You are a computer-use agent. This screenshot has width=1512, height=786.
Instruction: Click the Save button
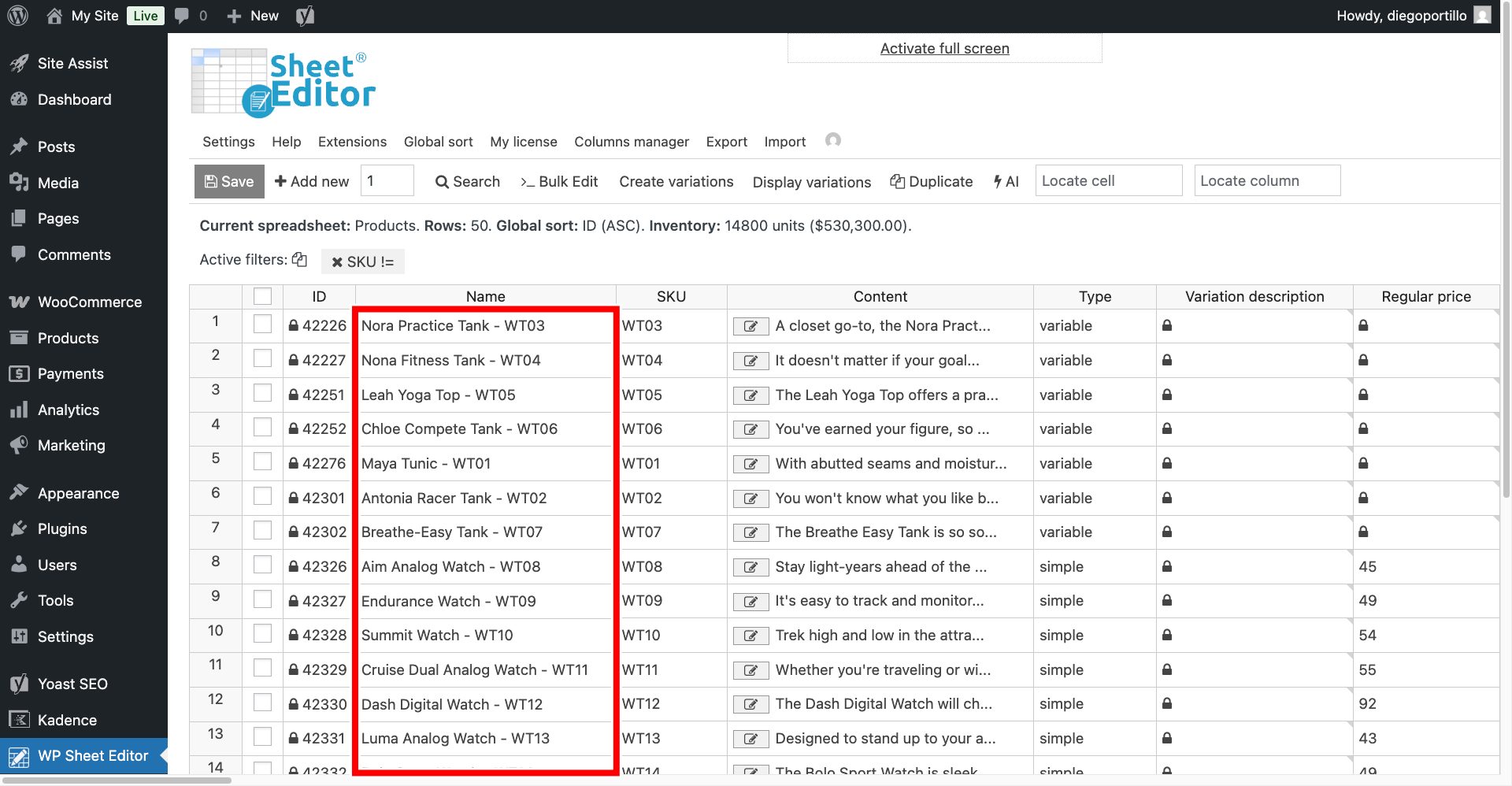click(x=229, y=181)
